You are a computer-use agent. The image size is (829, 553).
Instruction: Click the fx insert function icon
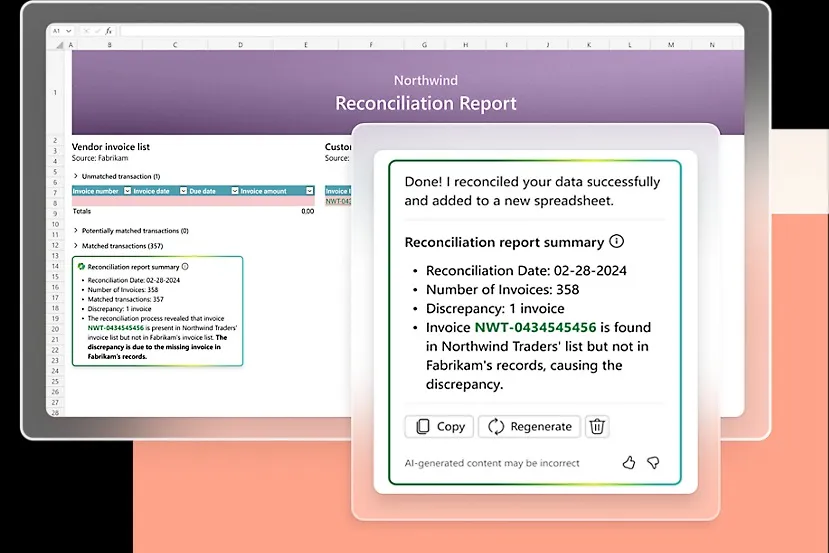[107, 31]
